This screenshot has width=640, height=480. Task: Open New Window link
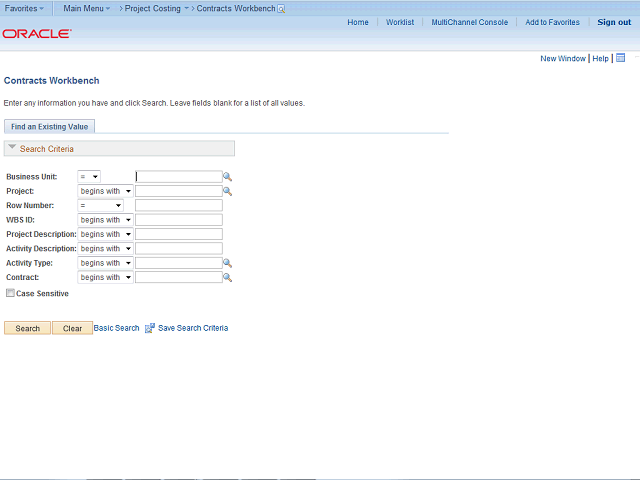click(563, 58)
